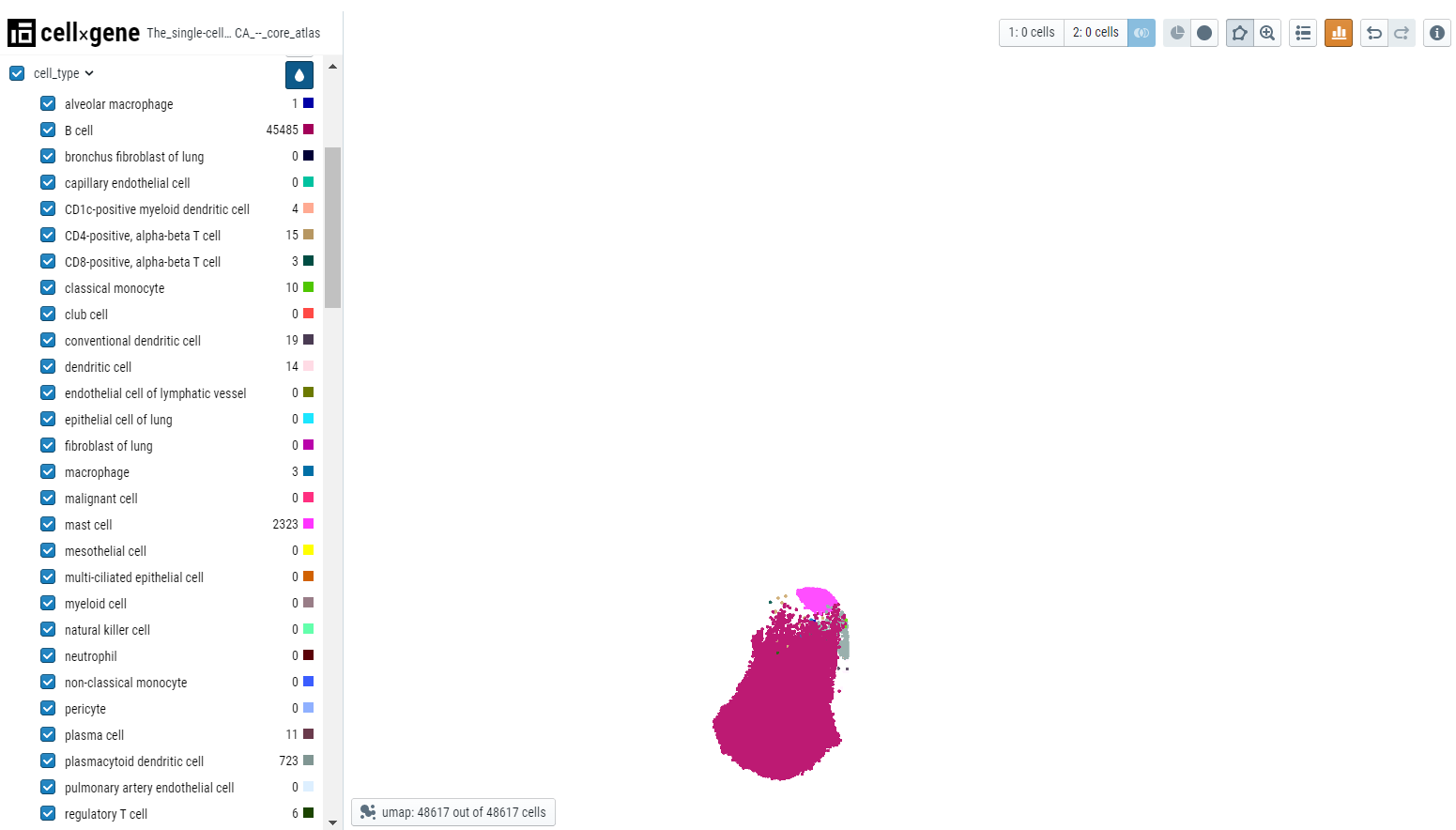The width and height of the screenshot is (1456, 830).
Task: Click multi-ciliated epithelial cell label
Action: click(133, 577)
